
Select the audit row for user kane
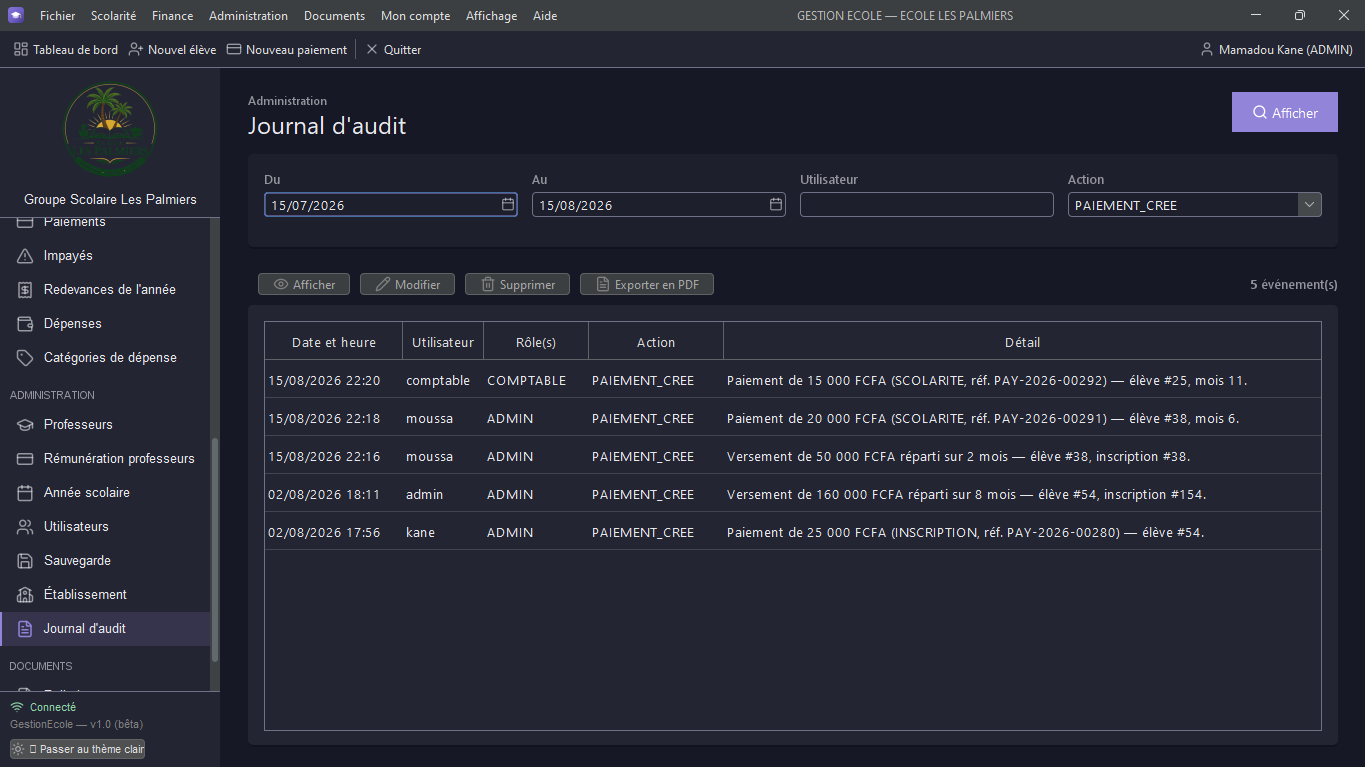pyautogui.click(x=793, y=533)
